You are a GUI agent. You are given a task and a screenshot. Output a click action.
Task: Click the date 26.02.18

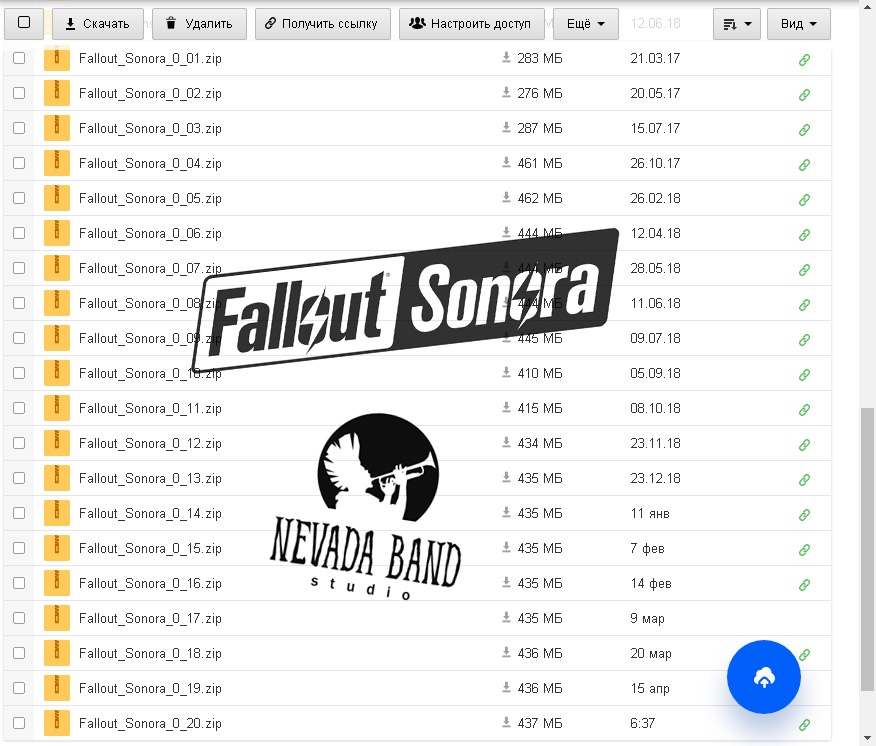coord(655,198)
